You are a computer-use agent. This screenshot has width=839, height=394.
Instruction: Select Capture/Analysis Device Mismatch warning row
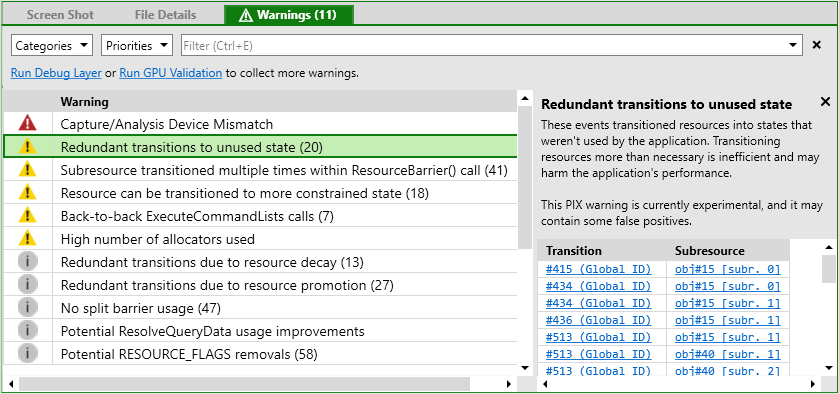coord(260,124)
